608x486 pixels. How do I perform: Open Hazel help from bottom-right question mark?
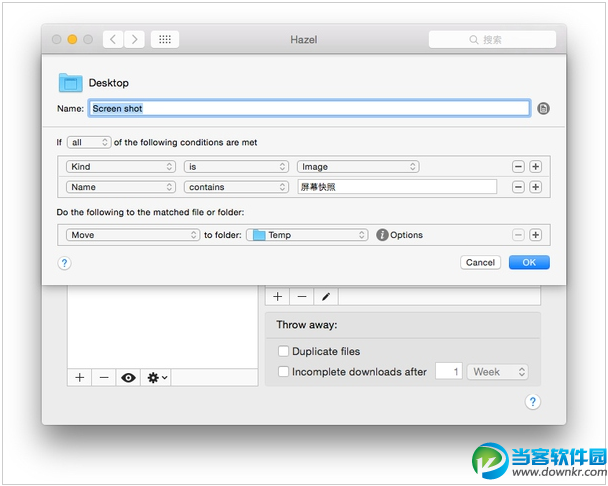coord(532,402)
